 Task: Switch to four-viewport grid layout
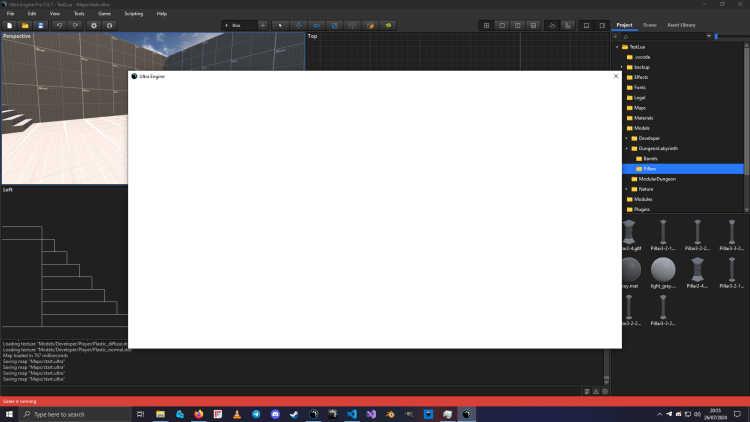click(x=486, y=25)
